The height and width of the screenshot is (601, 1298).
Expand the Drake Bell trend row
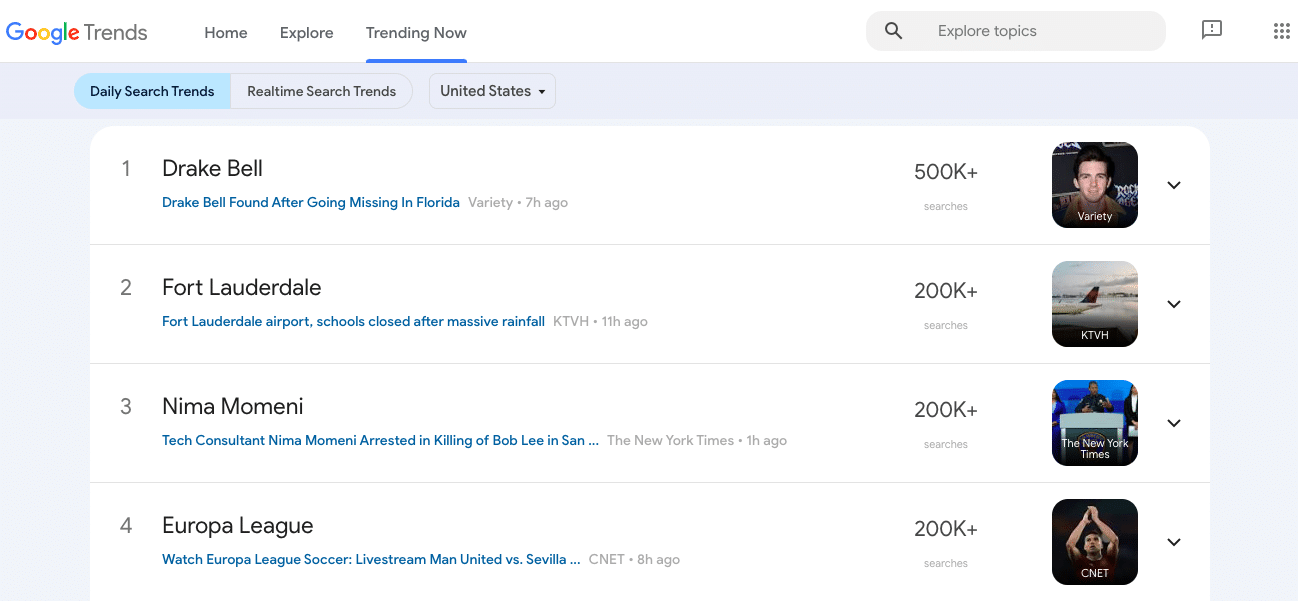[x=1174, y=185]
